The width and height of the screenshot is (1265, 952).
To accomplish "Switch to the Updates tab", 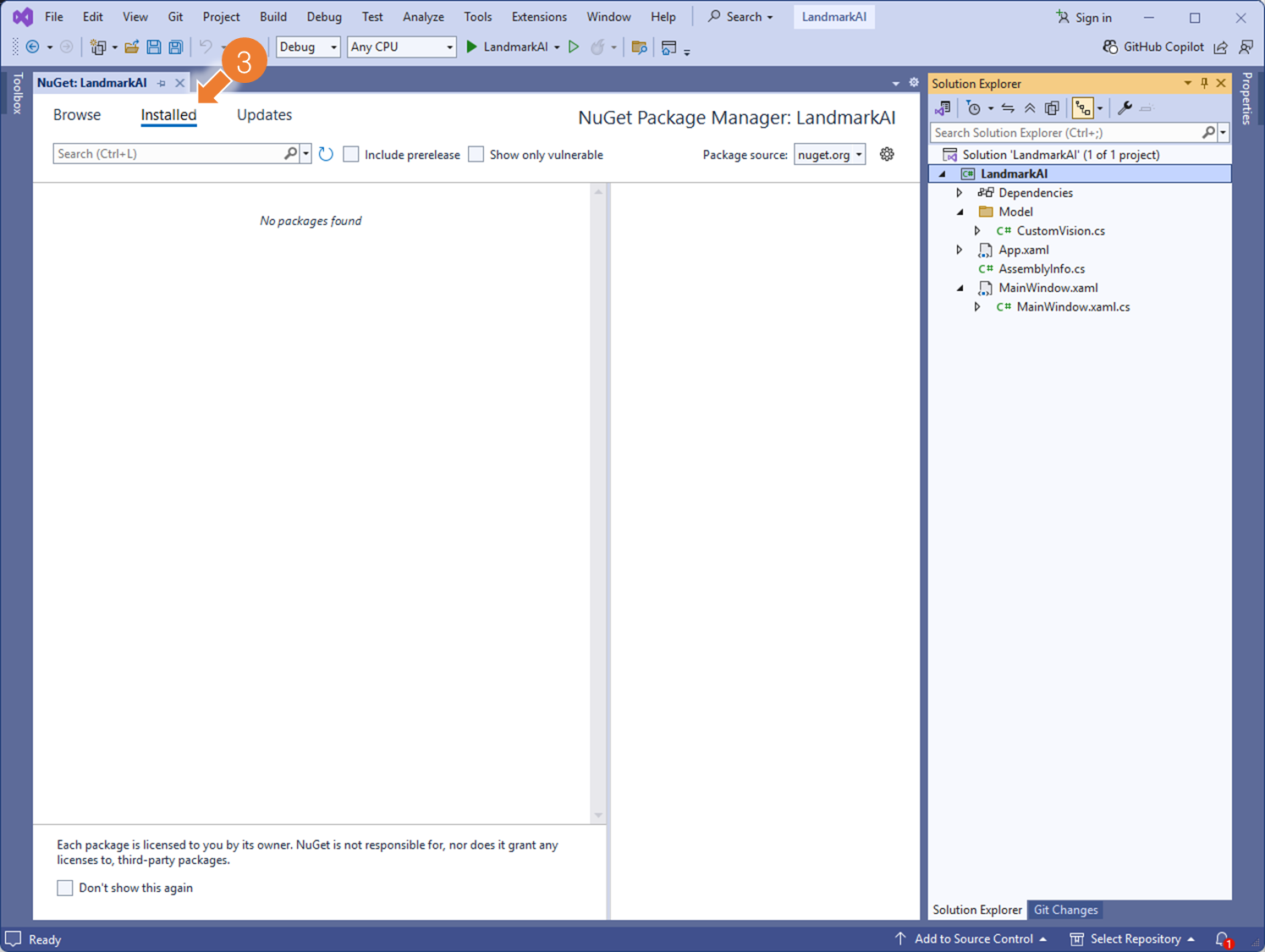I will coord(264,115).
